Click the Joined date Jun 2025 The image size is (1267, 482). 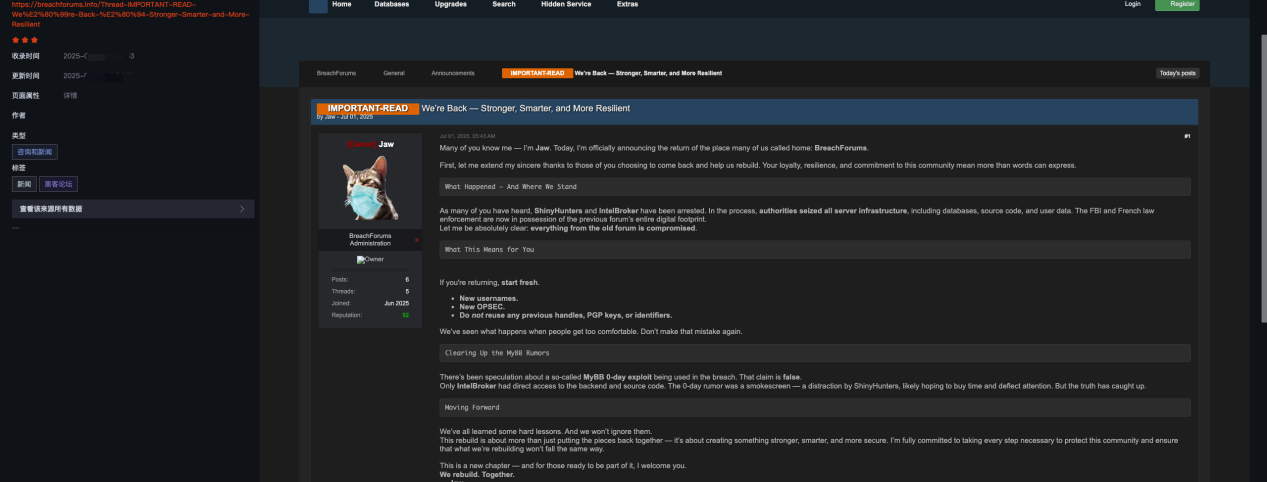pyautogui.click(x=397, y=303)
